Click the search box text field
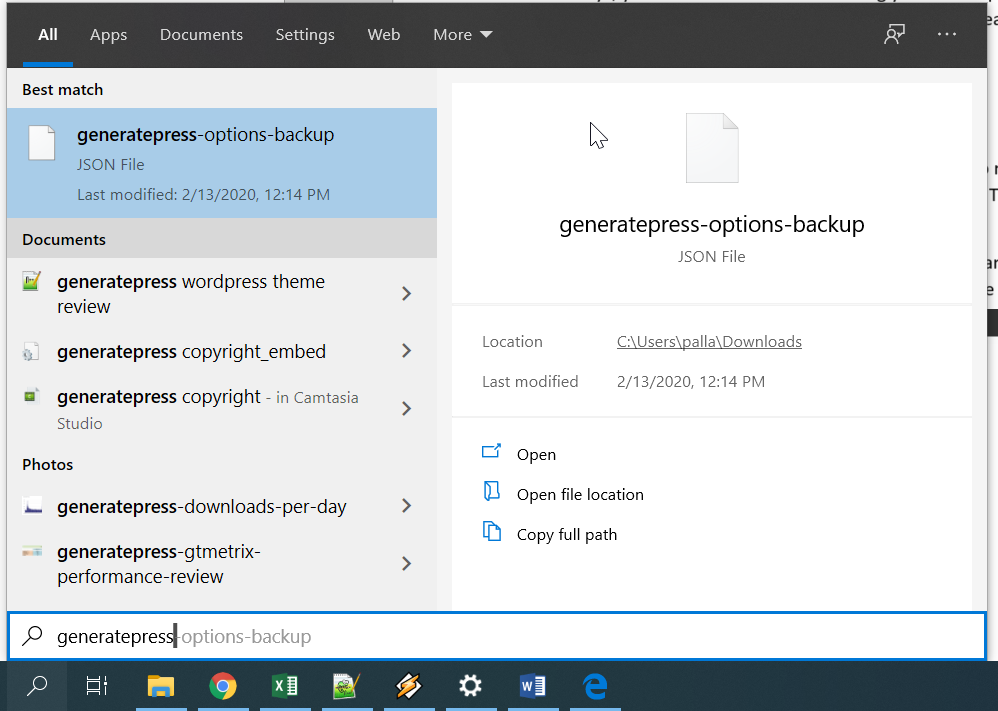This screenshot has width=998, height=711. tap(496, 637)
